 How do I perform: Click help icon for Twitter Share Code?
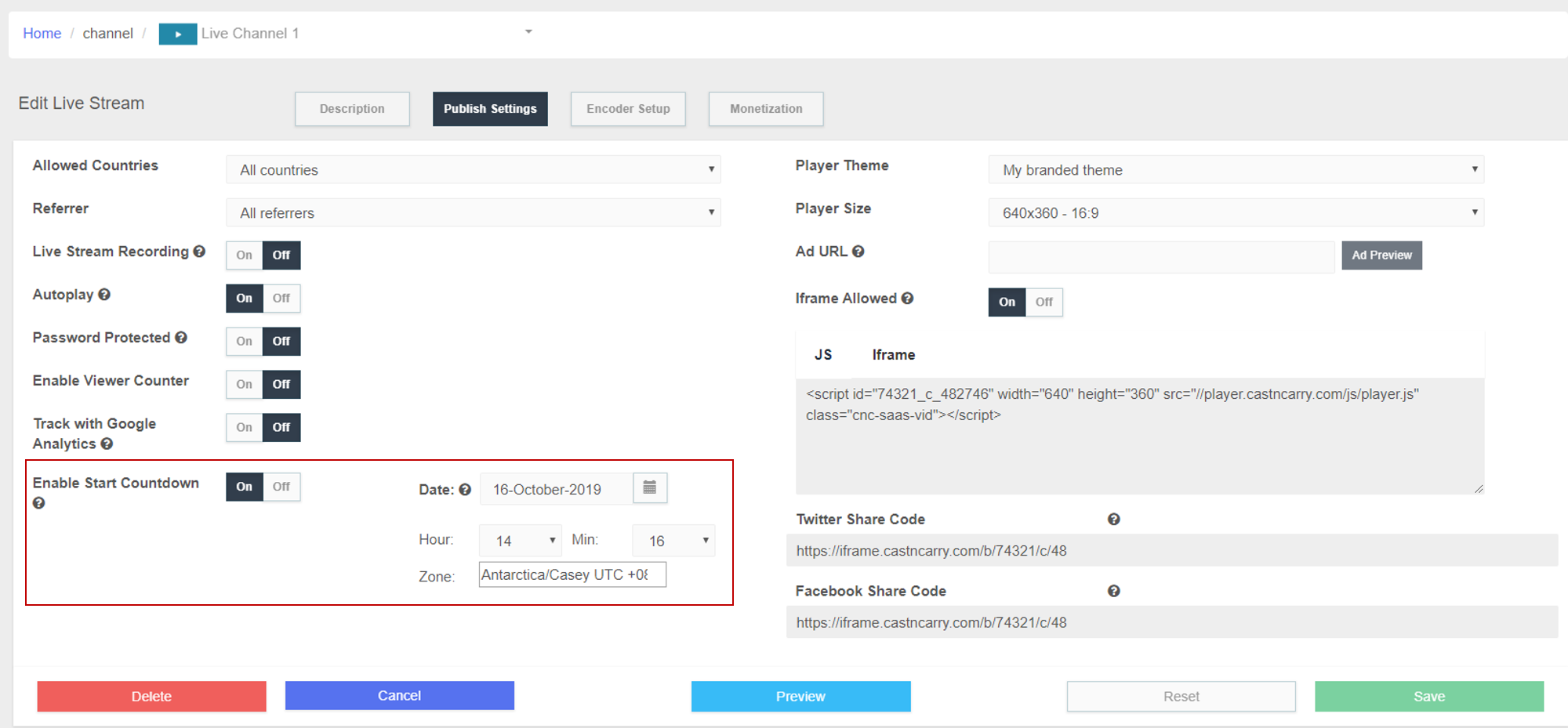tap(1113, 520)
